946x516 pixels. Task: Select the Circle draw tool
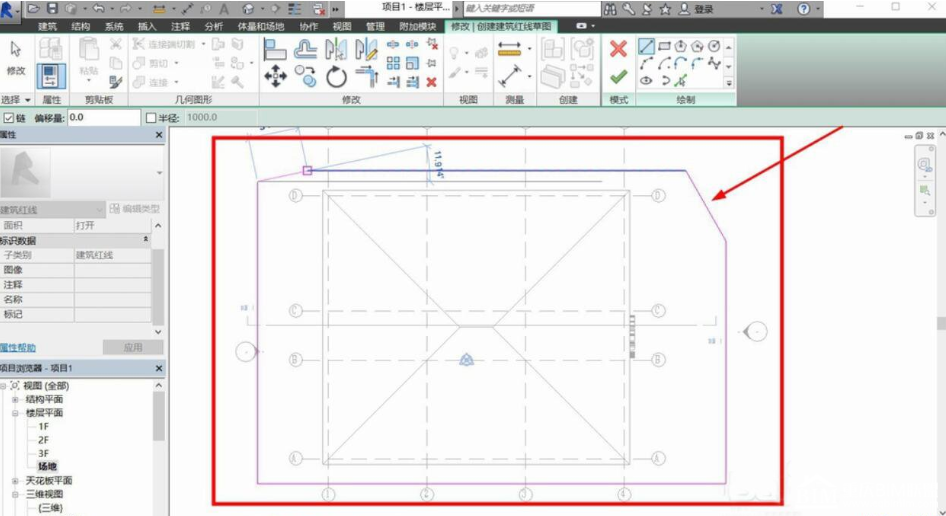[x=714, y=46]
